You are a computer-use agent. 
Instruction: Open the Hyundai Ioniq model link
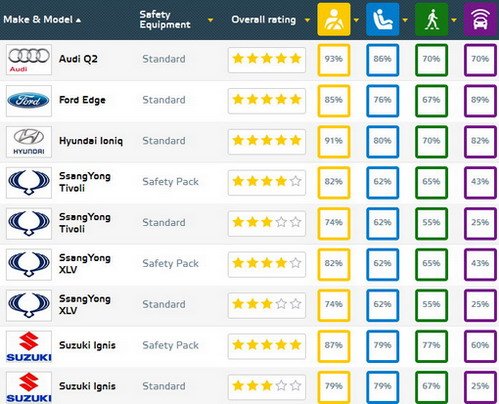(x=91, y=141)
